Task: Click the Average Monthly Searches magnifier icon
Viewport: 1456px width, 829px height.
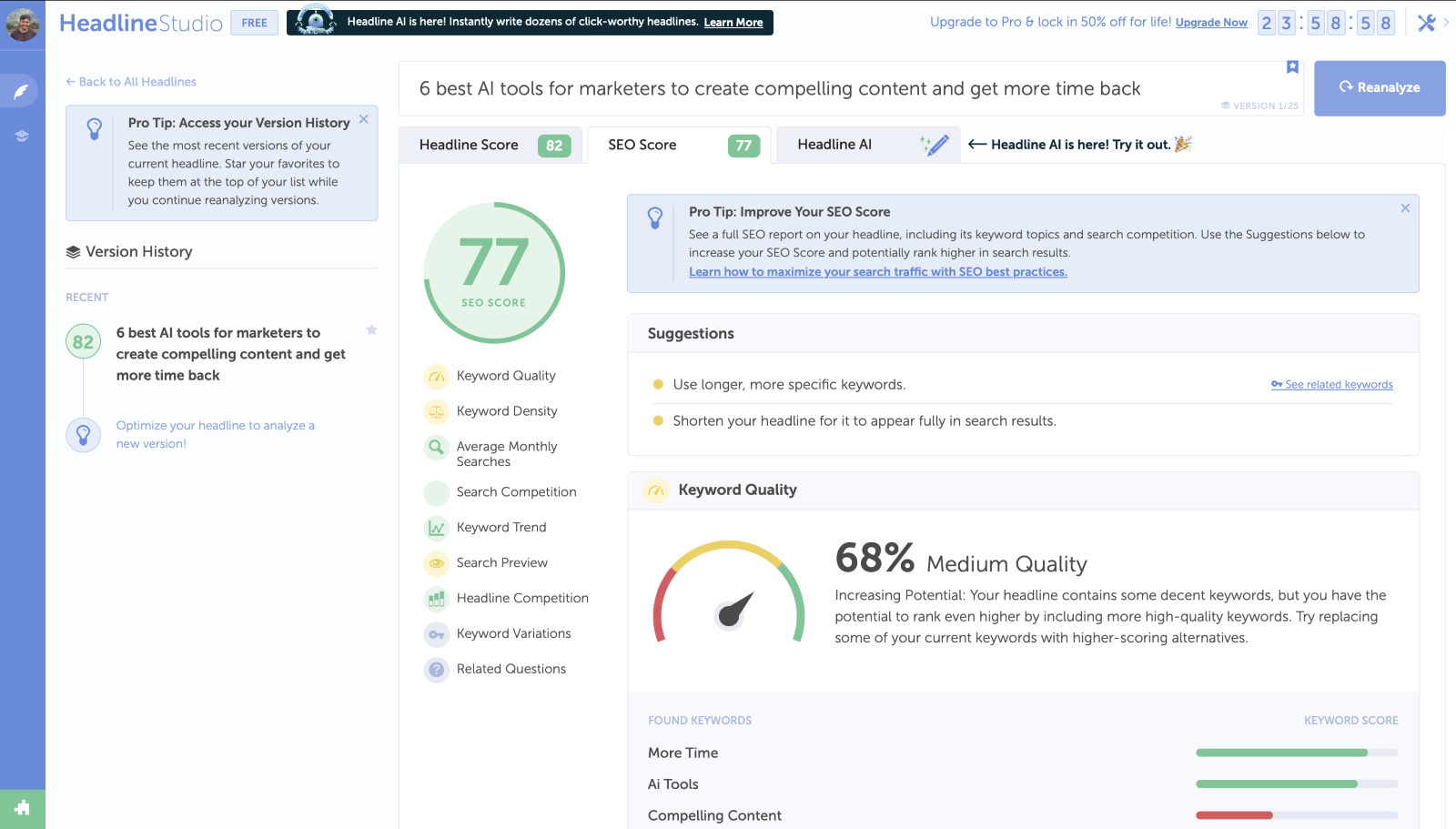Action: point(437,447)
